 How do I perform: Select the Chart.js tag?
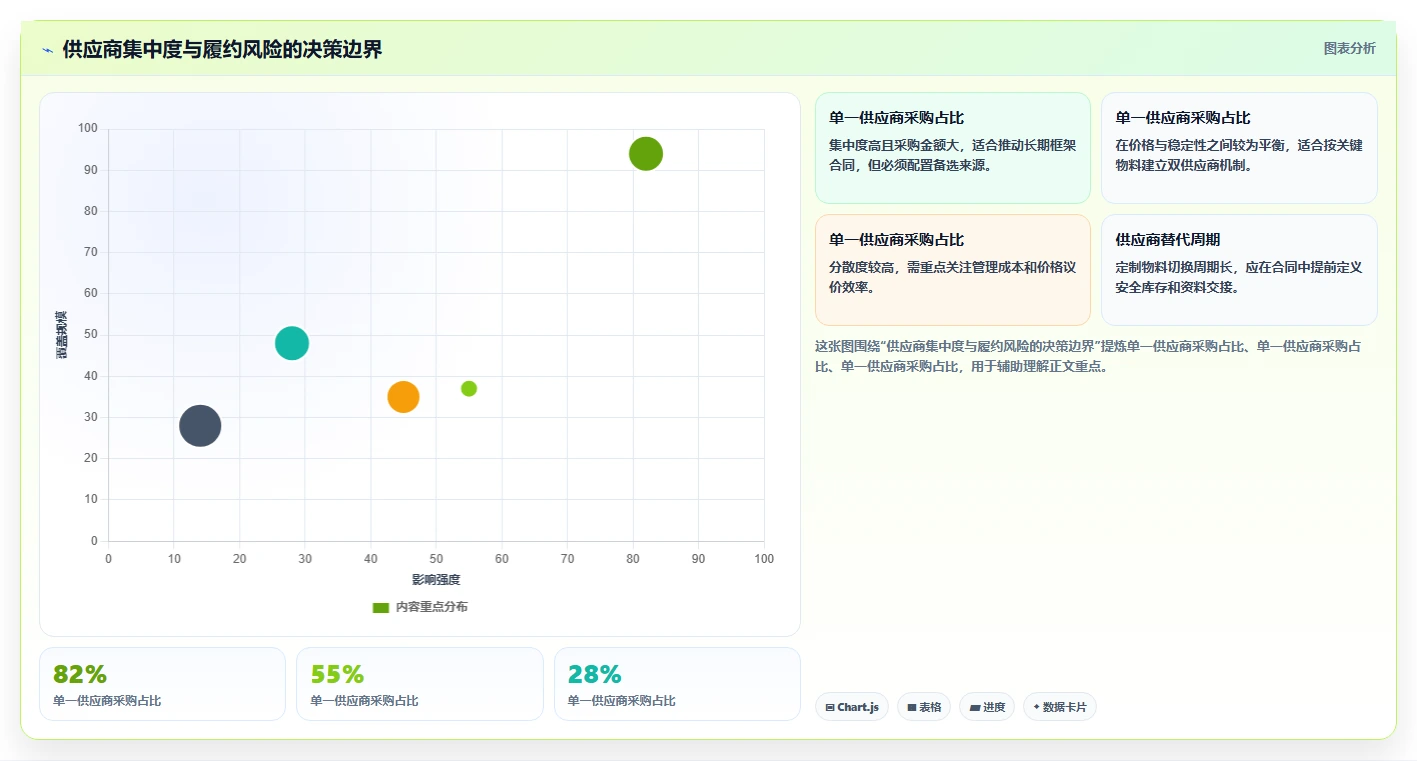(852, 707)
